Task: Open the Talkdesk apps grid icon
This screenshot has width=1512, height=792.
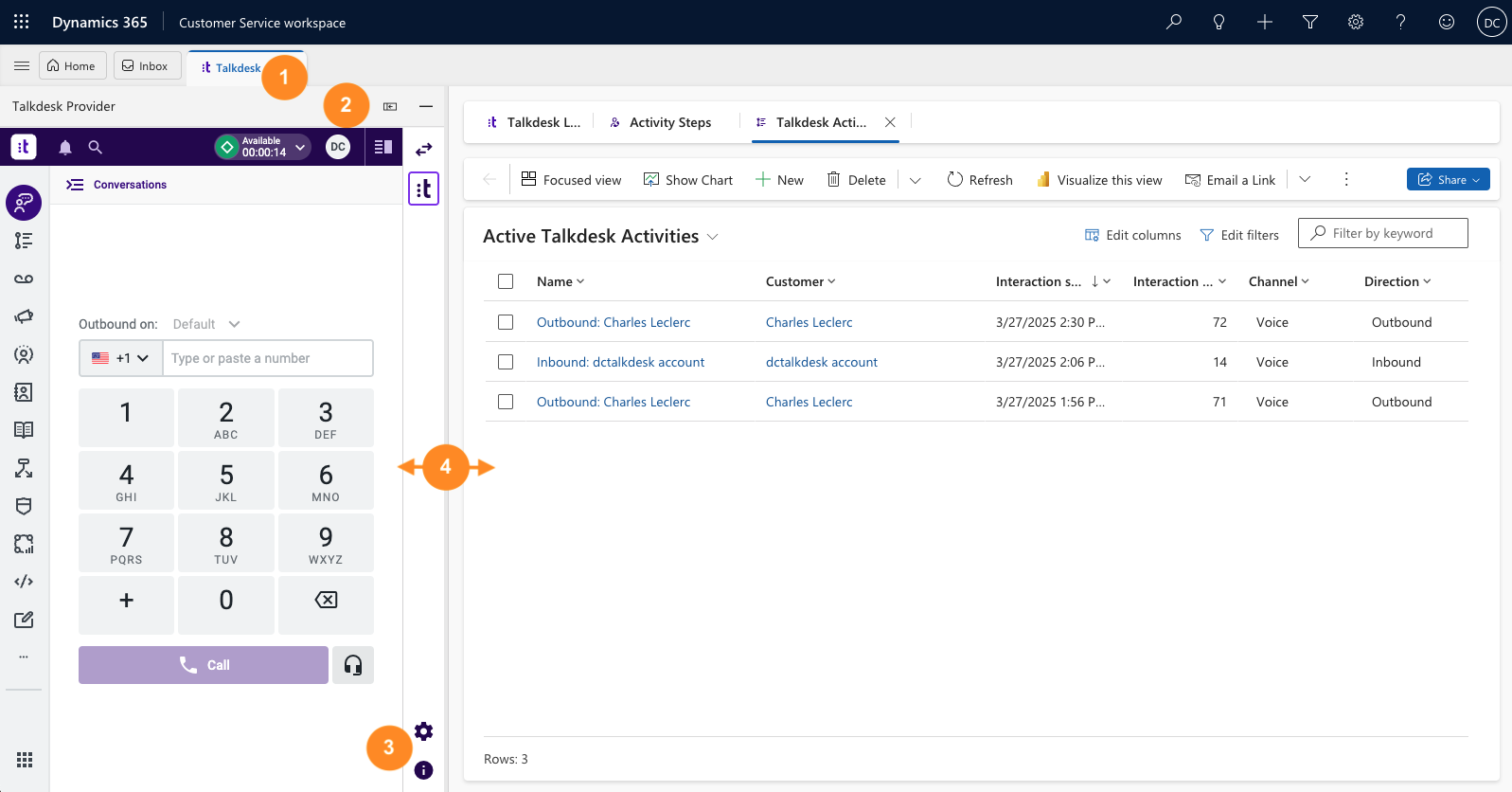Action: [25, 760]
